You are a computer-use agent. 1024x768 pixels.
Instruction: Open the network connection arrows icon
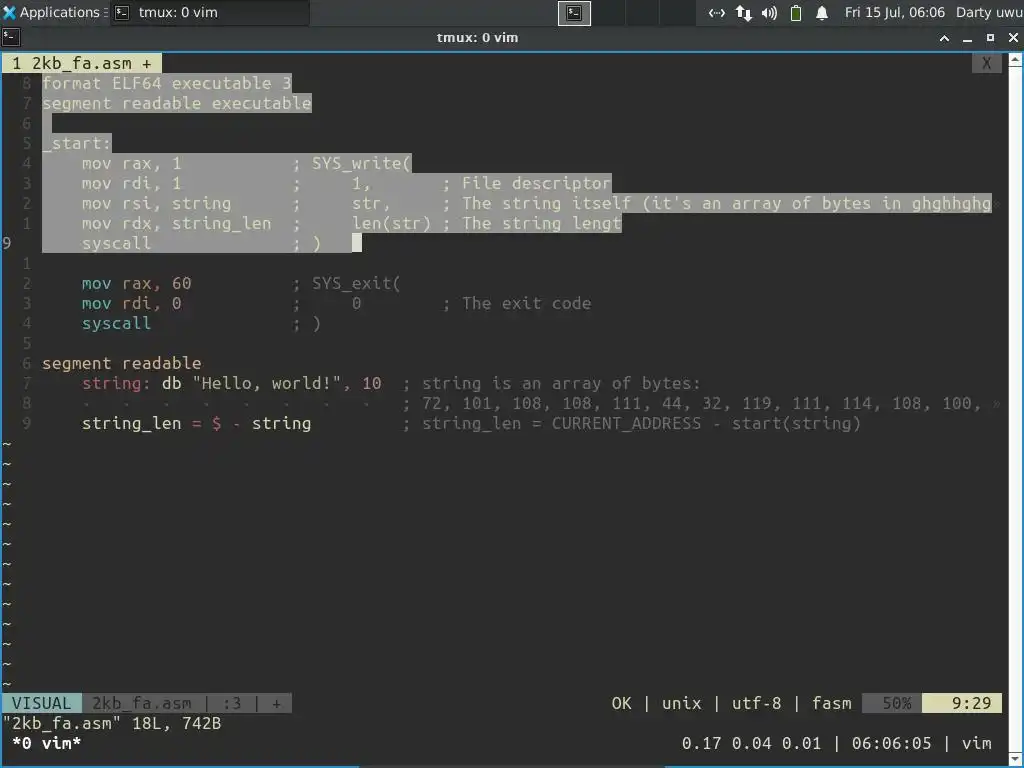tap(716, 13)
